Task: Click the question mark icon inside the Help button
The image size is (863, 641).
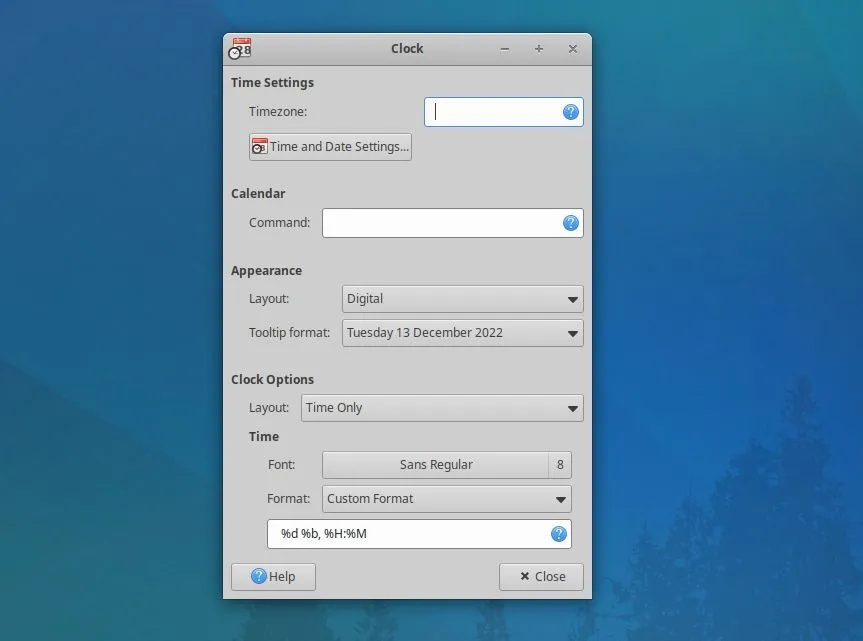Action: 261,576
